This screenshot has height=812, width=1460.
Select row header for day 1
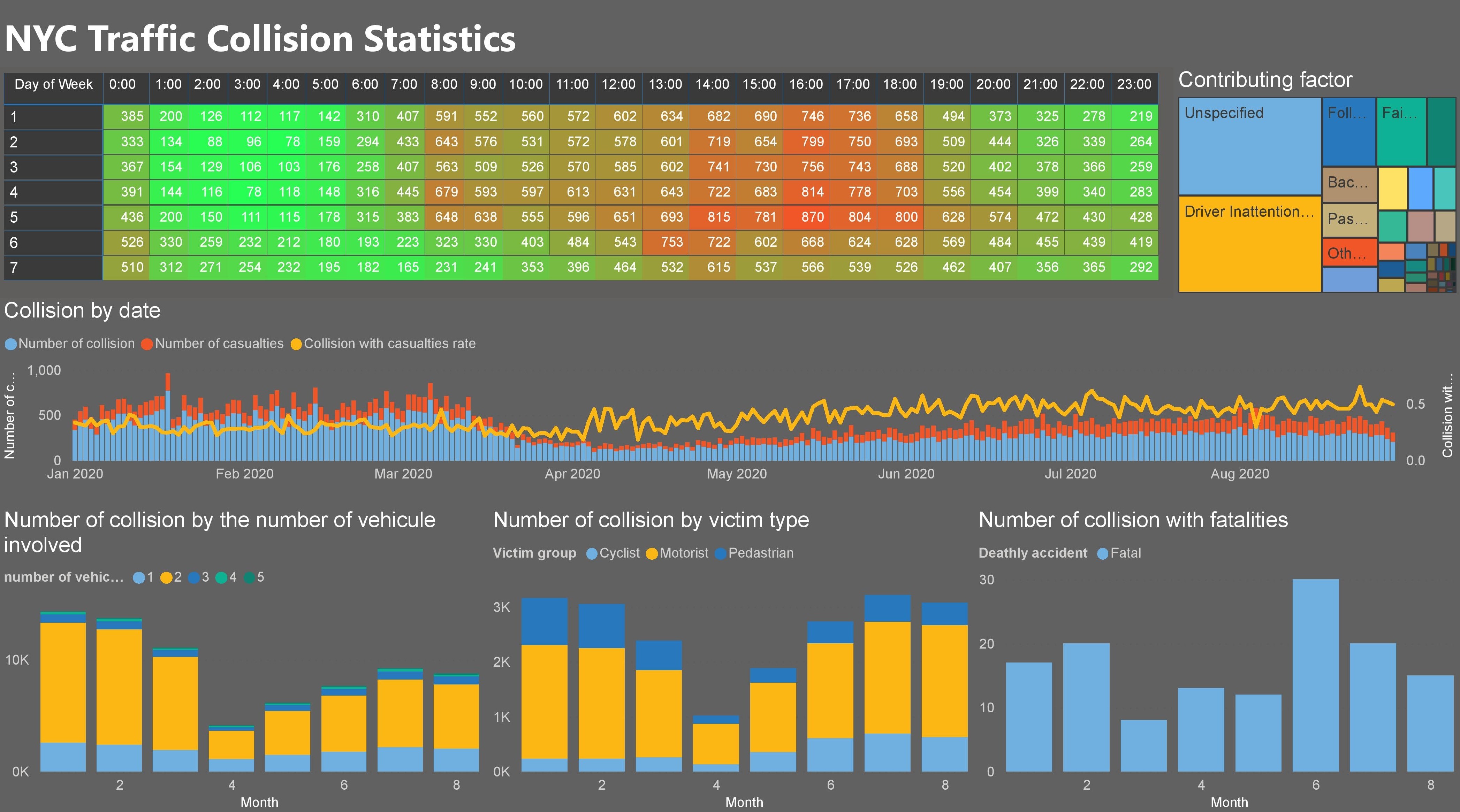53,117
